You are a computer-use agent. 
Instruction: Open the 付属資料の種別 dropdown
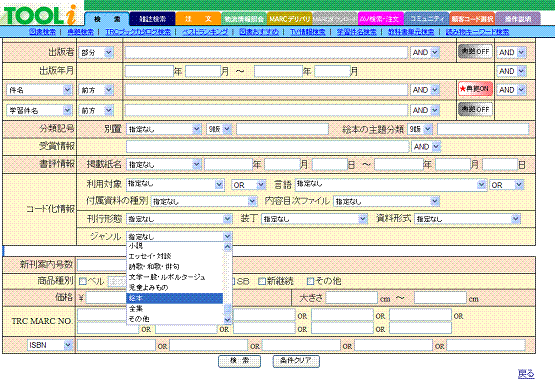[204, 201]
